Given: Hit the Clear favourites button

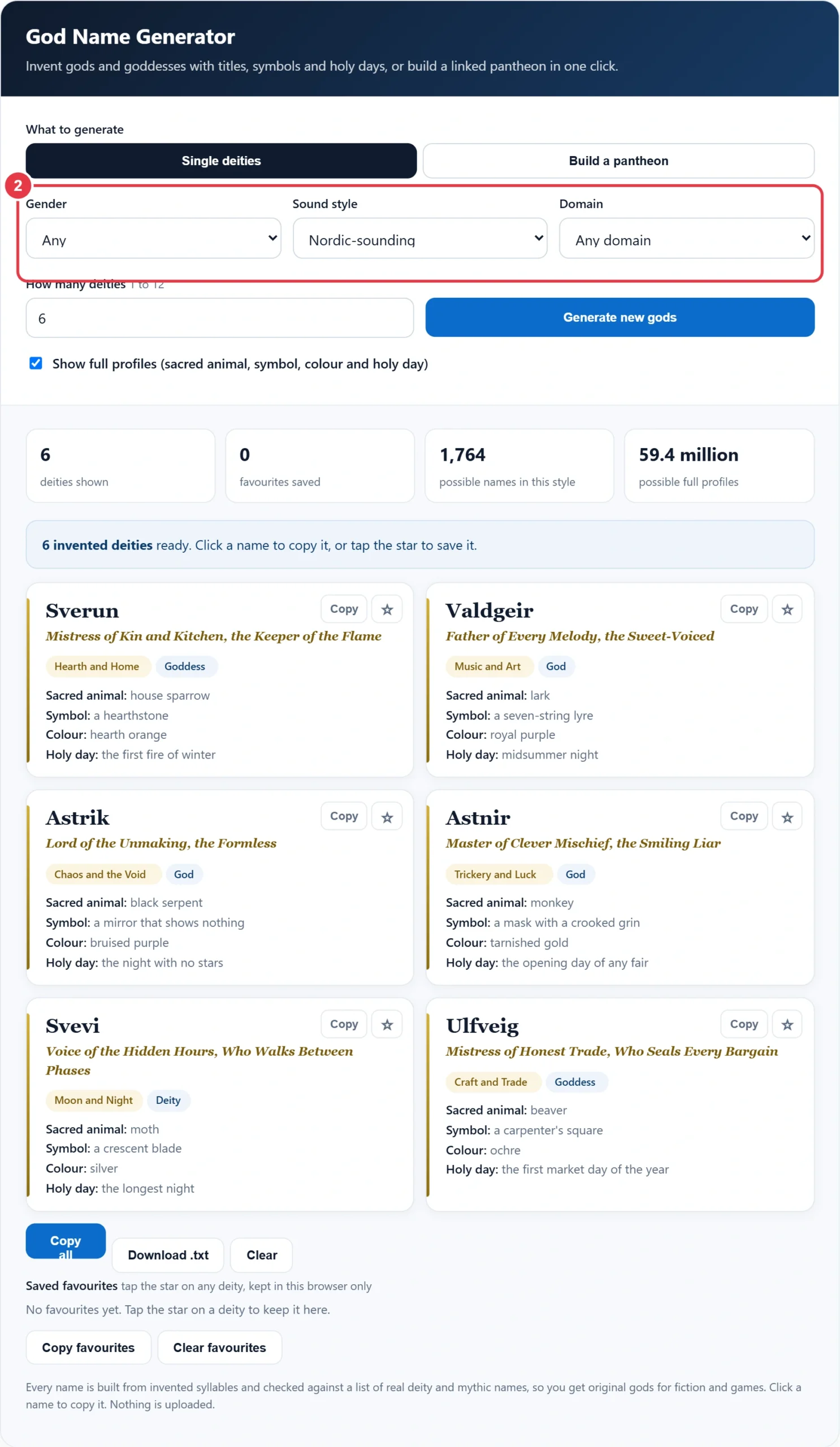Looking at the screenshot, I should 219,1348.
